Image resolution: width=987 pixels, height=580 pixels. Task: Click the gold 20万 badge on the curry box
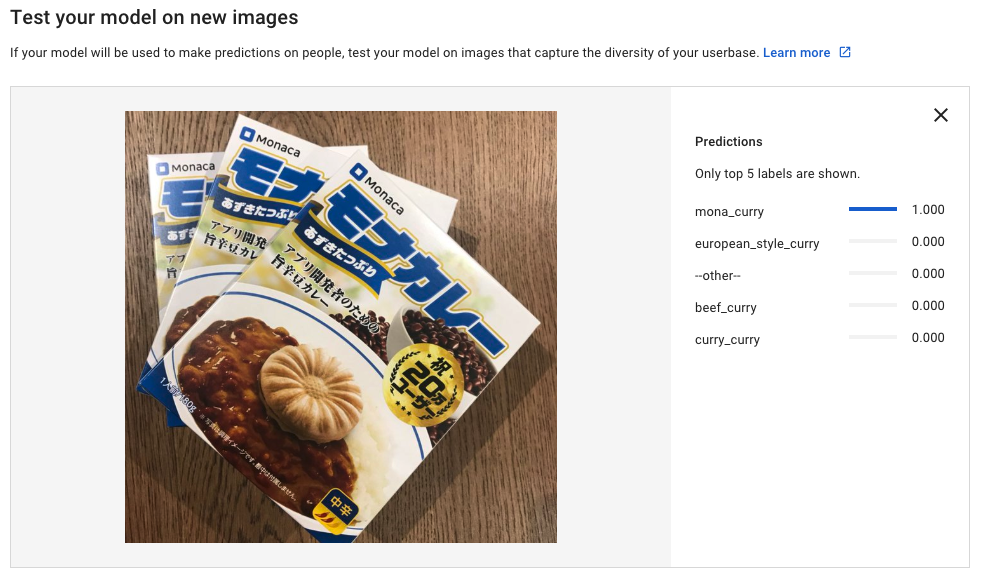coord(424,385)
